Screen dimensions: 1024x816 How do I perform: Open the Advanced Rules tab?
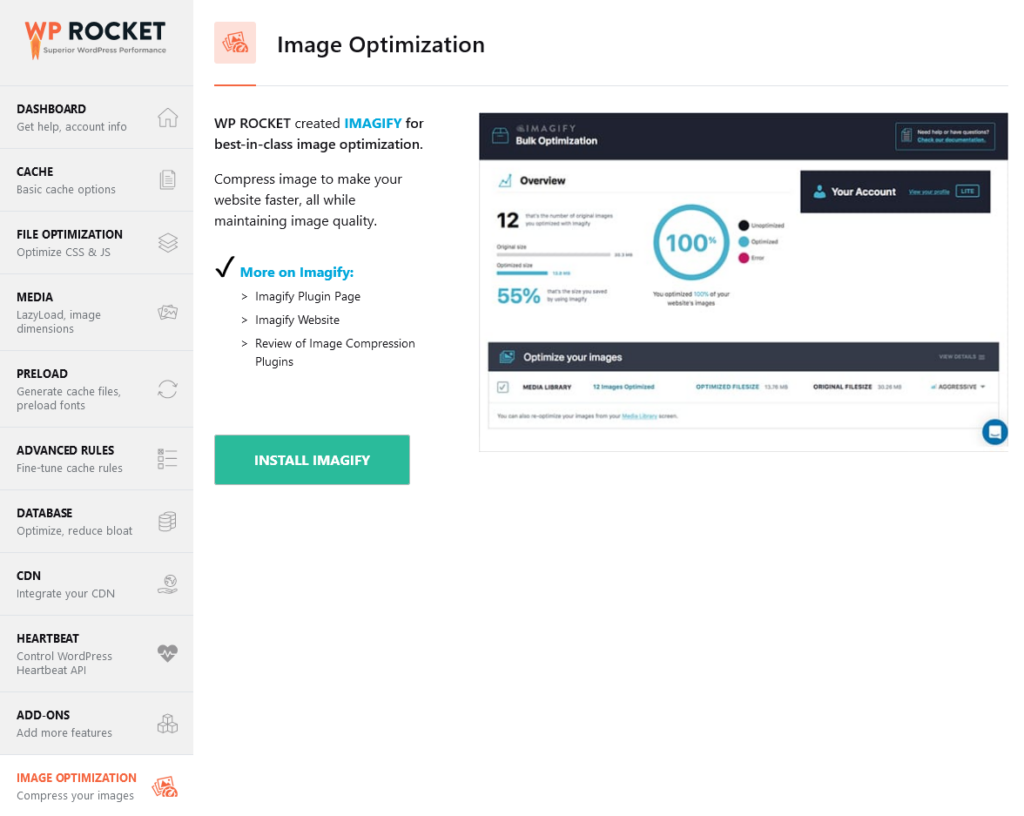click(x=97, y=459)
